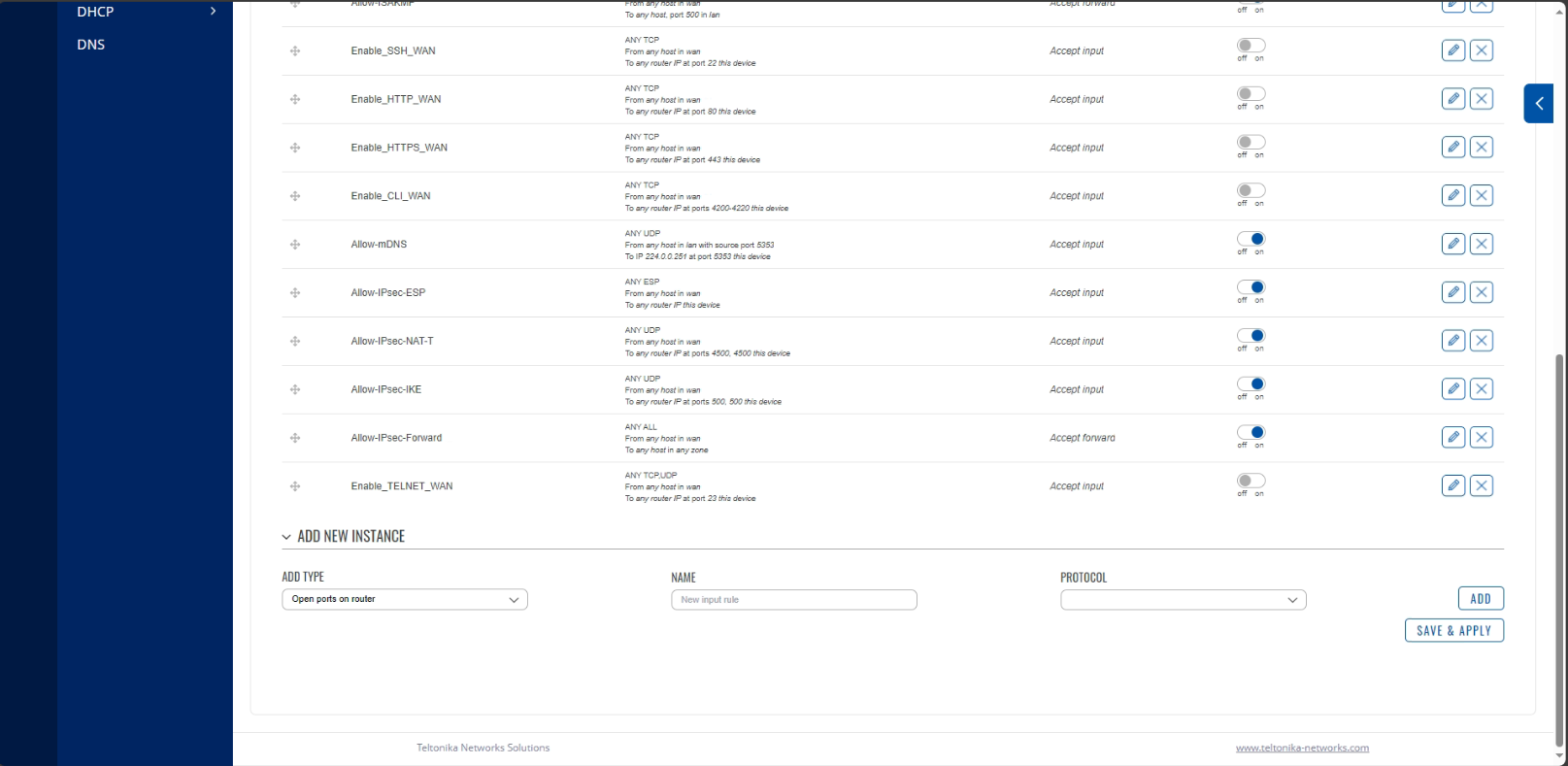
Task: Delete the Allow-IPsec-Forward rule
Action: 1482,438
